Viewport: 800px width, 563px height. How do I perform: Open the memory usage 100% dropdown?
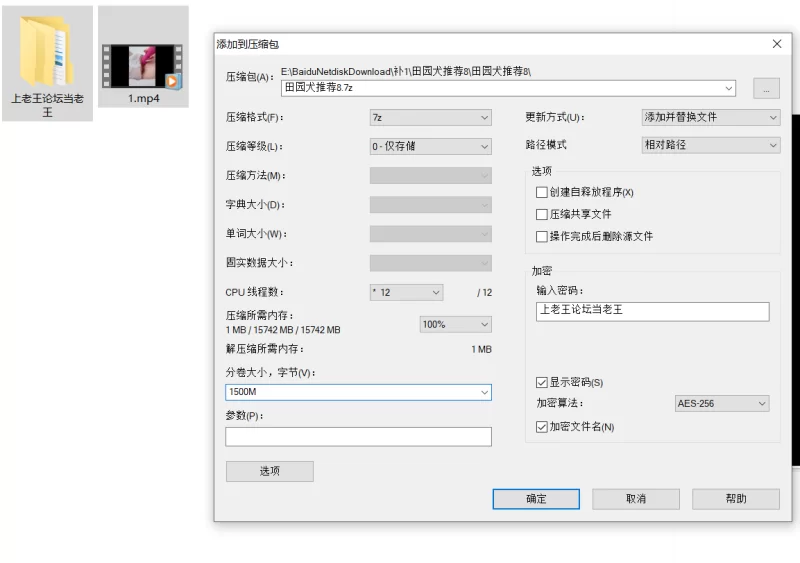click(x=456, y=325)
